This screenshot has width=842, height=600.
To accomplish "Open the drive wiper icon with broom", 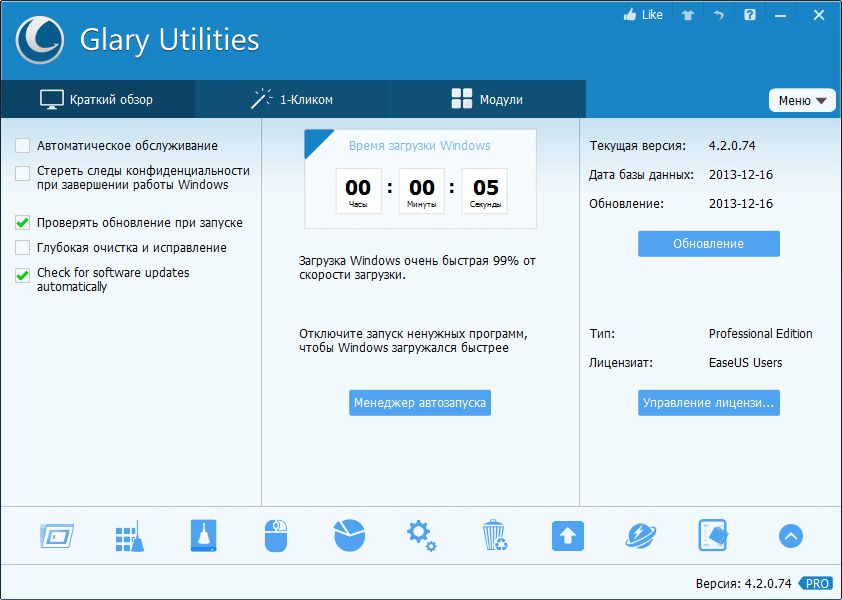I will tap(204, 535).
